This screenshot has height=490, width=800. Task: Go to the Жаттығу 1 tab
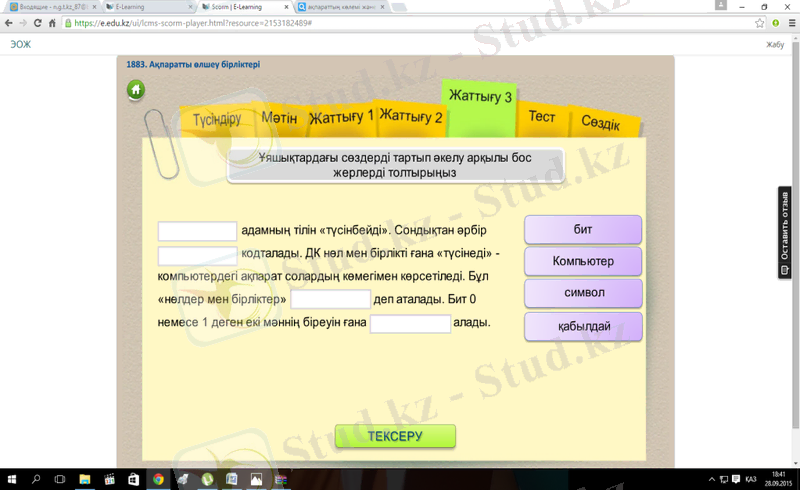click(340, 117)
